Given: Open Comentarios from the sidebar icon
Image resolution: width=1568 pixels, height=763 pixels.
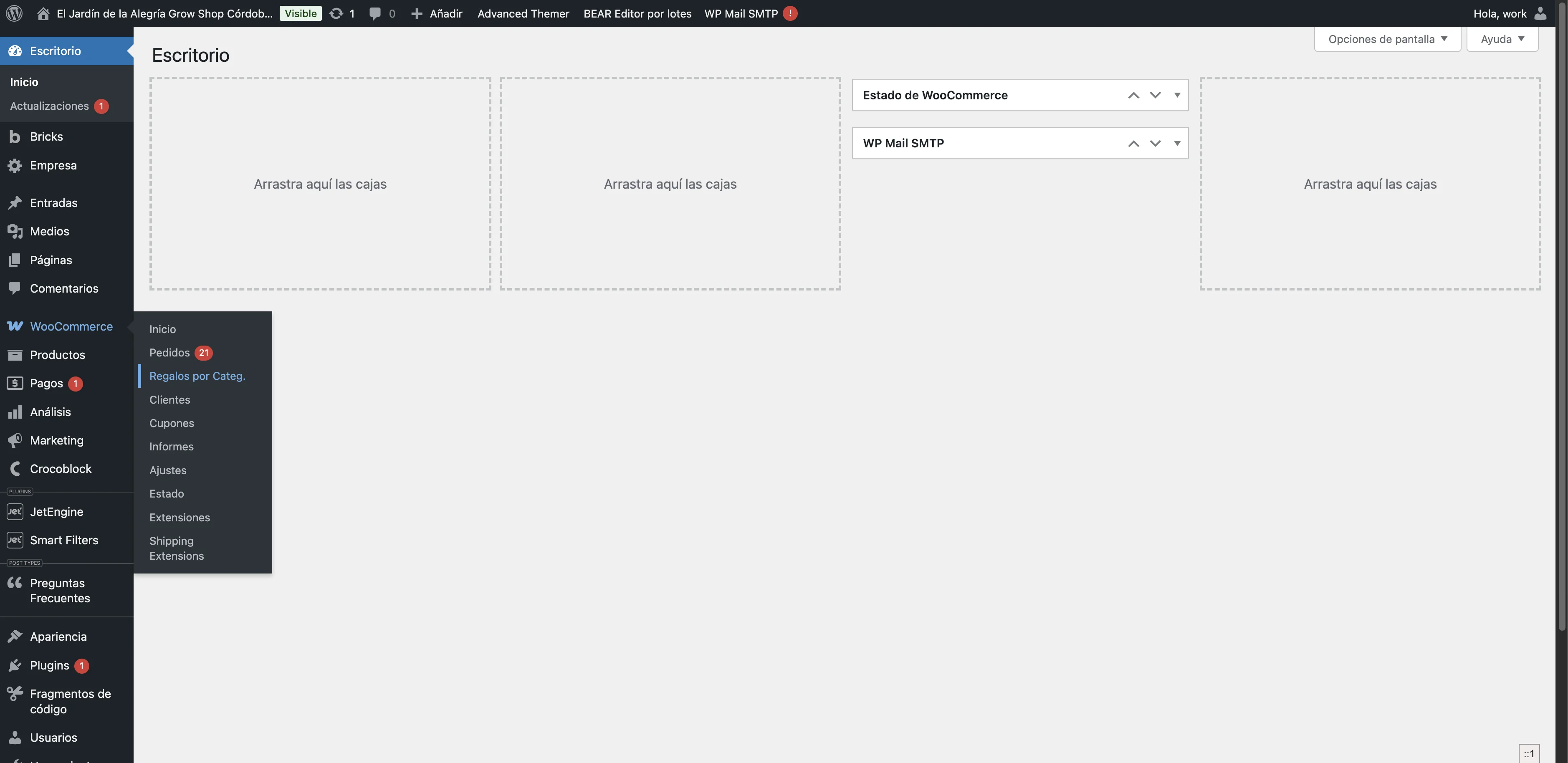Looking at the screenshot, I should (x=15, y=288).
